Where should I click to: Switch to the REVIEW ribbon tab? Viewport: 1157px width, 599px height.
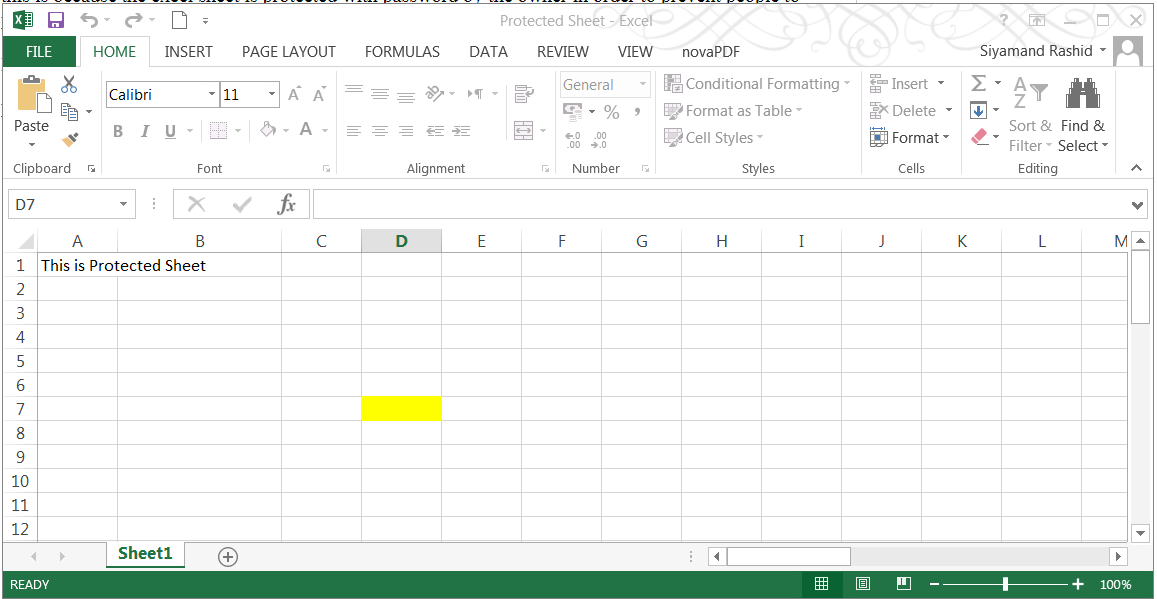point(563,52)
